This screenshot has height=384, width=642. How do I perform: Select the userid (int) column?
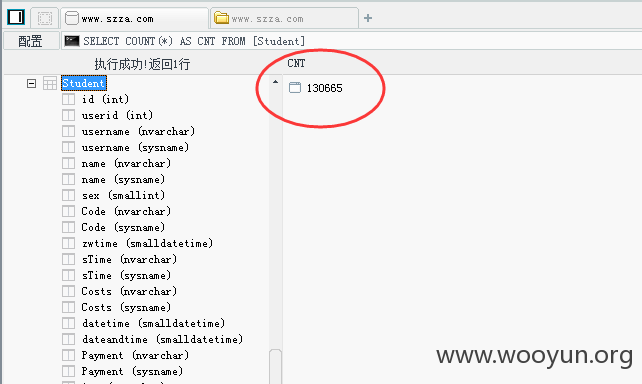tap(117, 115)
